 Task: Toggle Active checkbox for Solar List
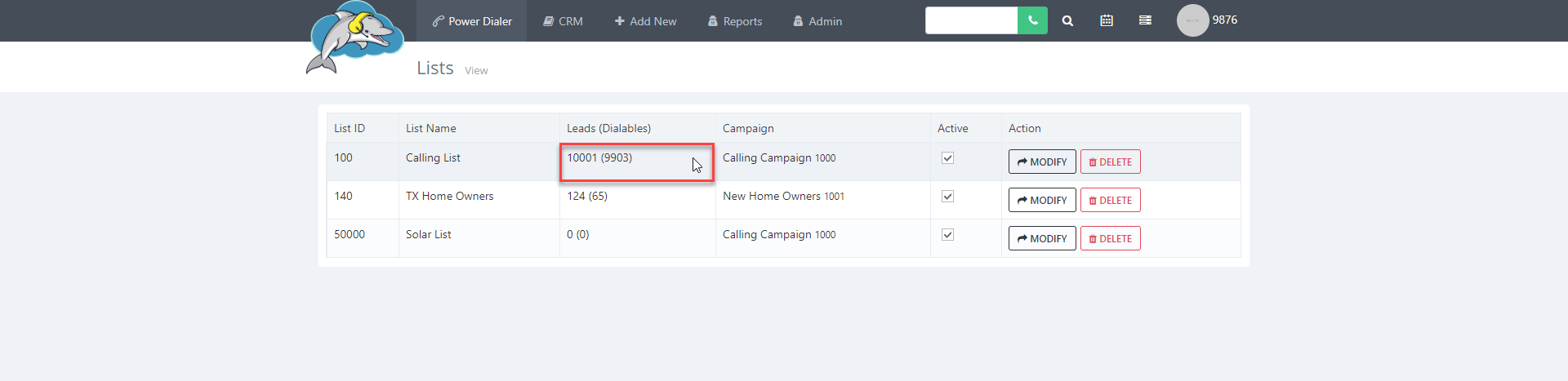pyautogui.click(x=947, y=235)
